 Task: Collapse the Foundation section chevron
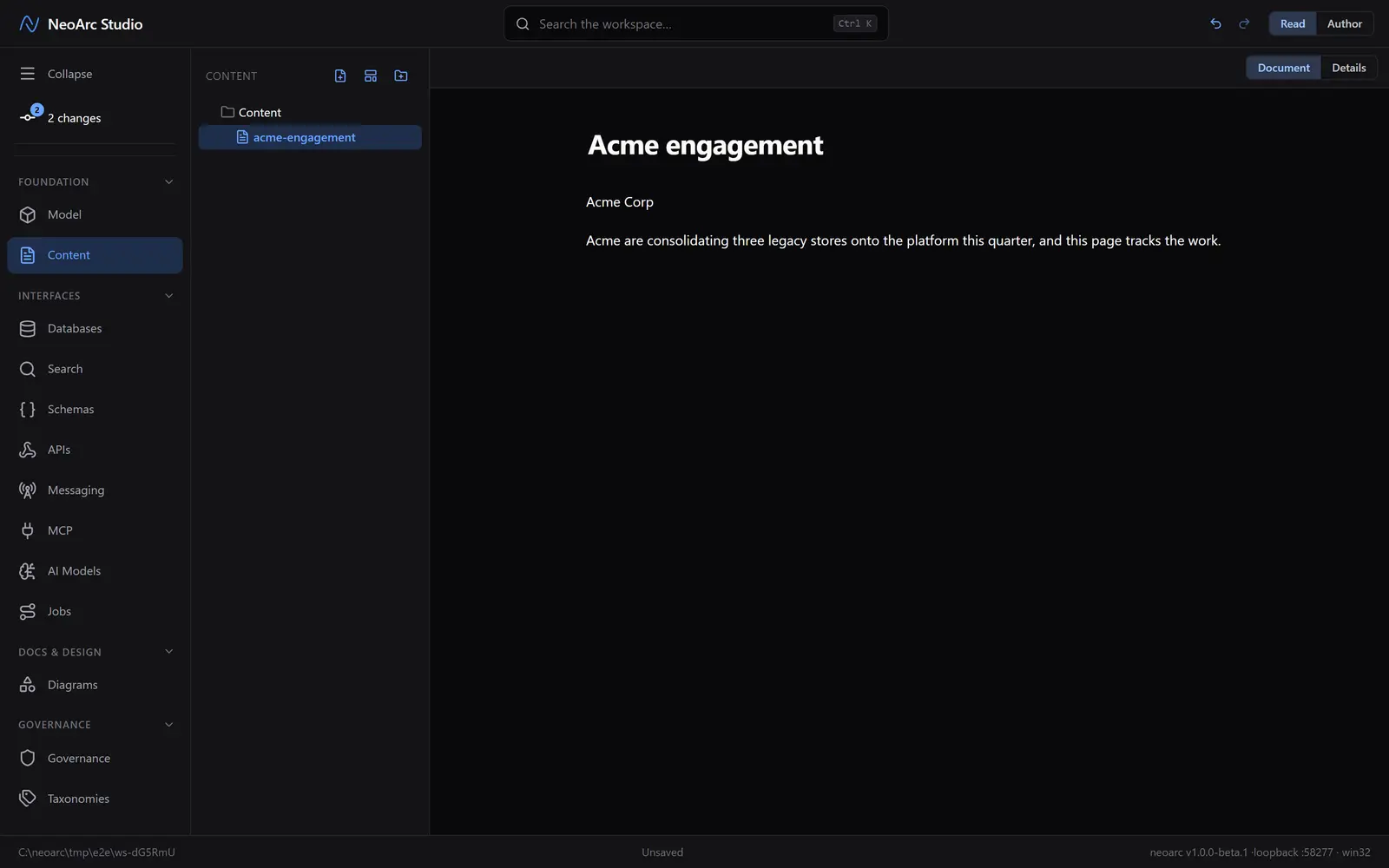(169, 182)
